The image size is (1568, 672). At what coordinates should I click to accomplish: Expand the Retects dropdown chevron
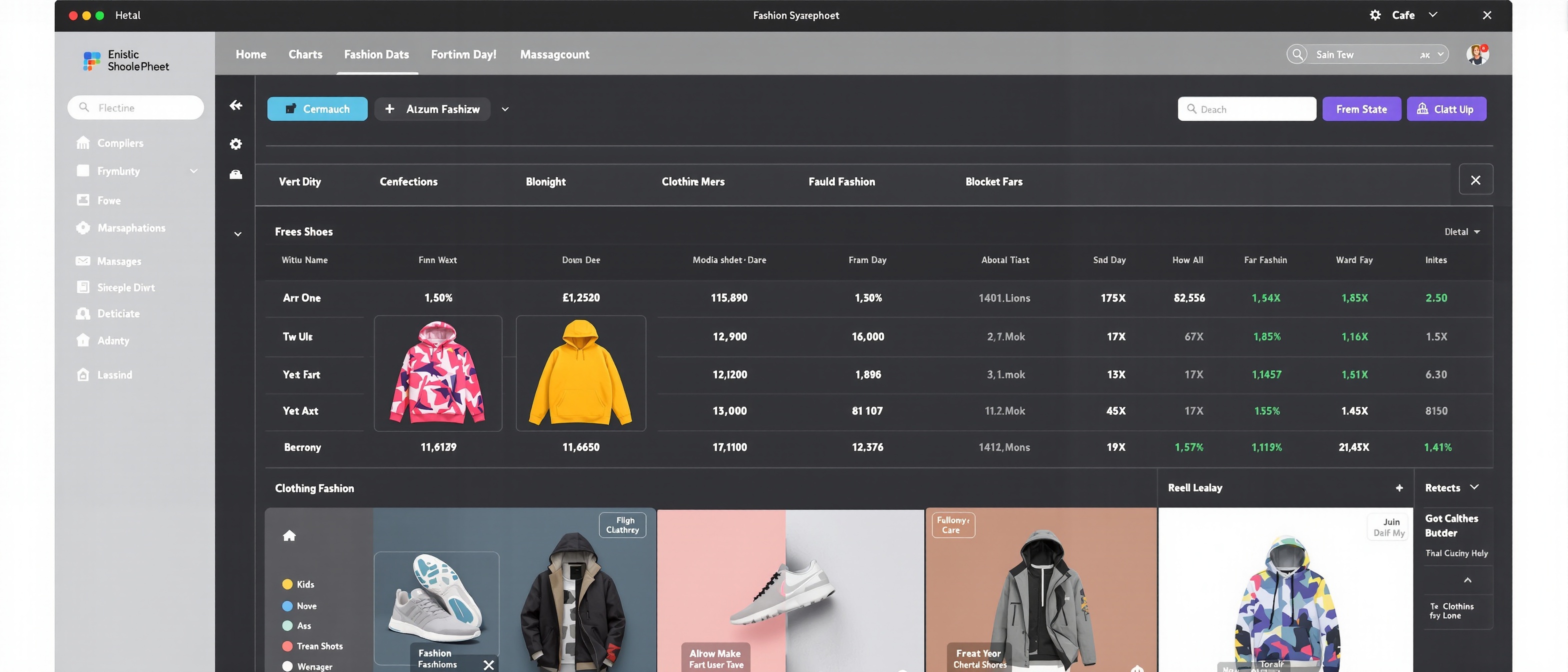pos(1474,487)
